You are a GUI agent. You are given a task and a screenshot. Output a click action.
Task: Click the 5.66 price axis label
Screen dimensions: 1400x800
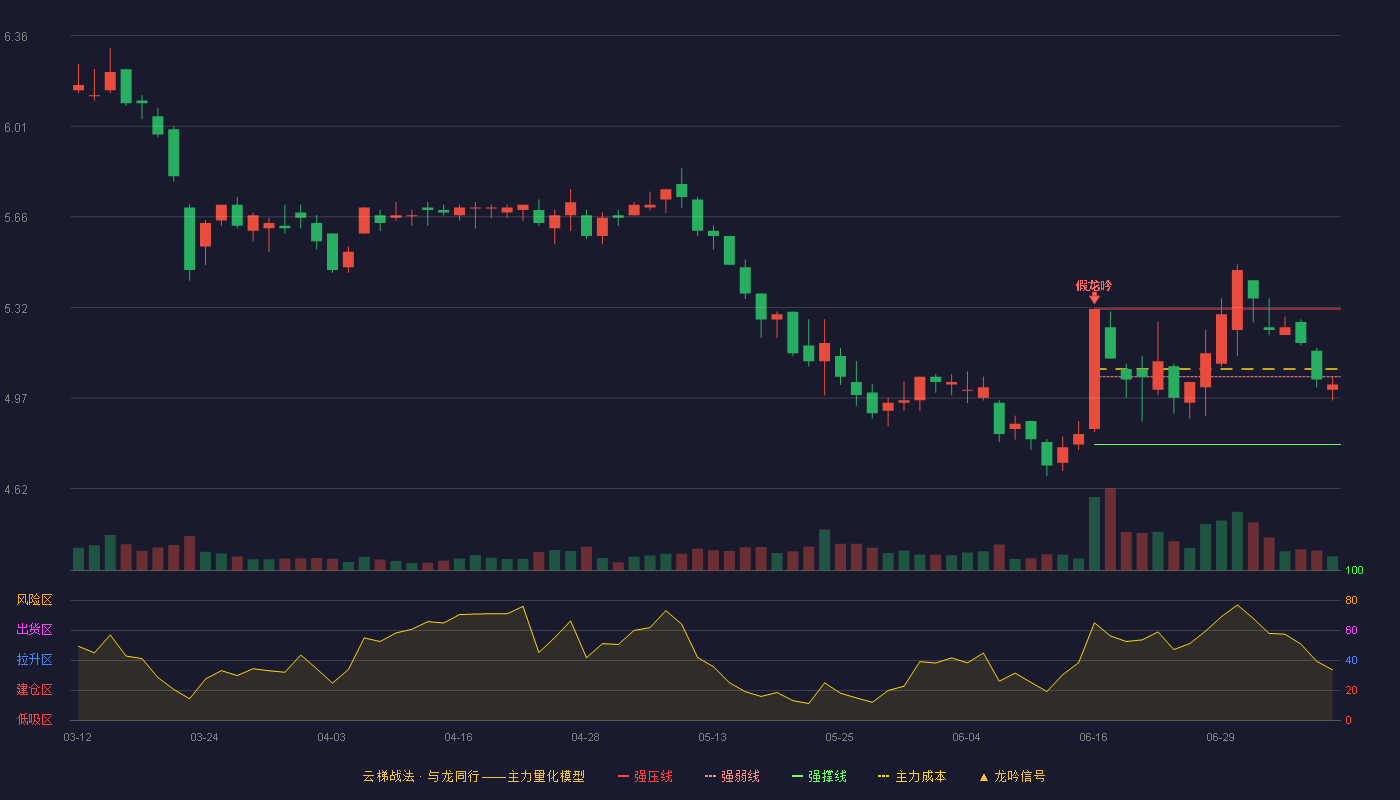16,218
